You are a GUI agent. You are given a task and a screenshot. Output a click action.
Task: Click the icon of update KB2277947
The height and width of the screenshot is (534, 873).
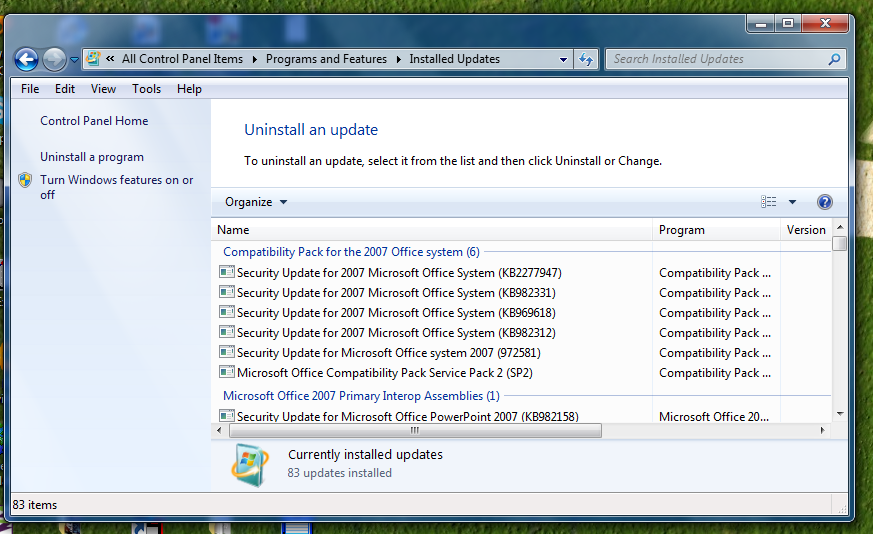226,273
